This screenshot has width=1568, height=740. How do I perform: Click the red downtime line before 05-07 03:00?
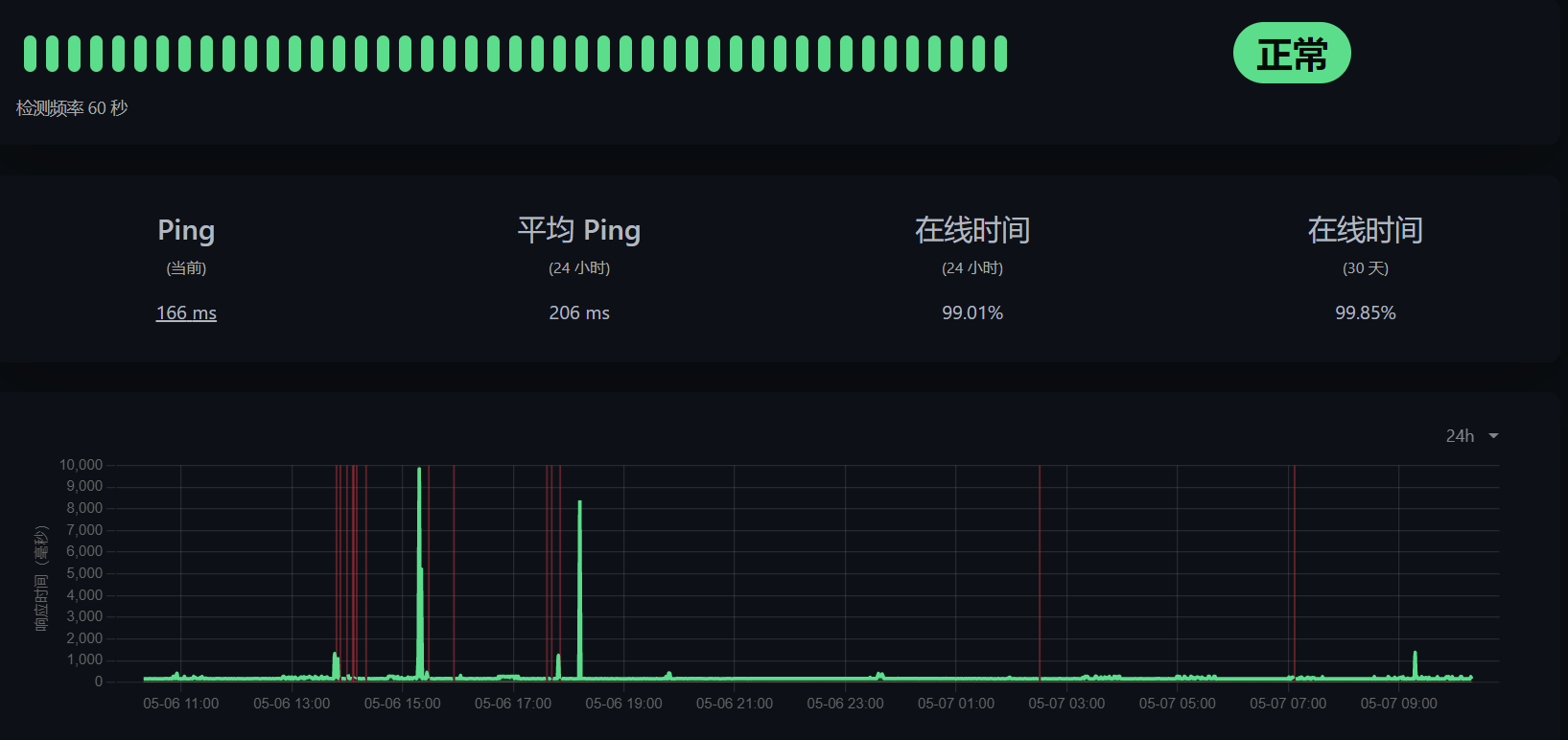pyautogui.click(x=1040, y=573)
